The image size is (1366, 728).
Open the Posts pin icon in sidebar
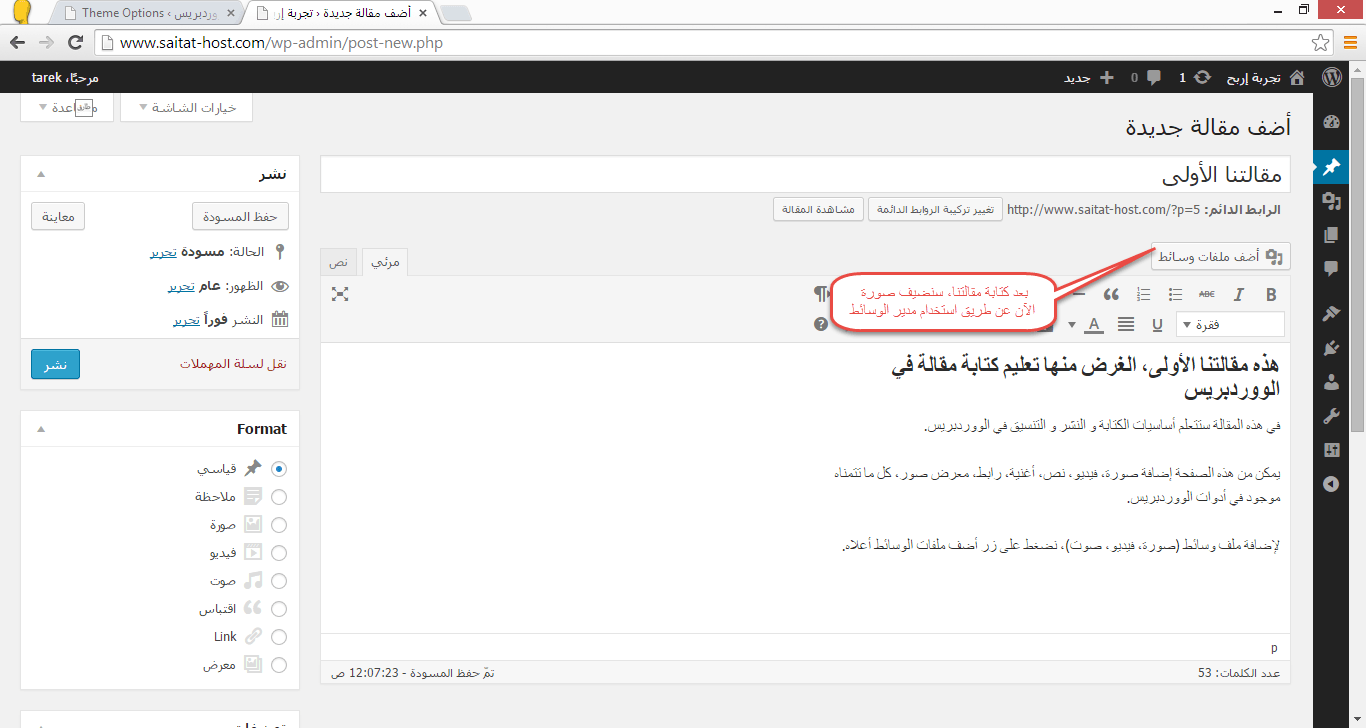pos(1331,167)
